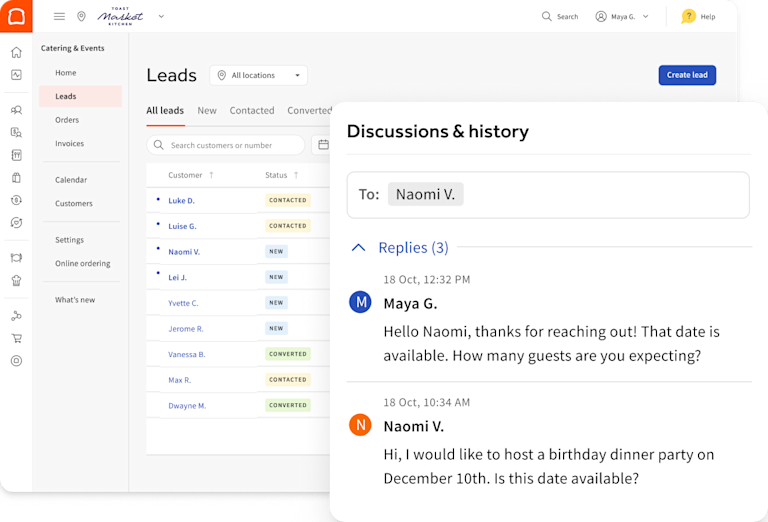Viewport: 768px width, 522px height.
Task: Open lead Jerome R.
Action: pyautogui.click(x=186, y=329)
